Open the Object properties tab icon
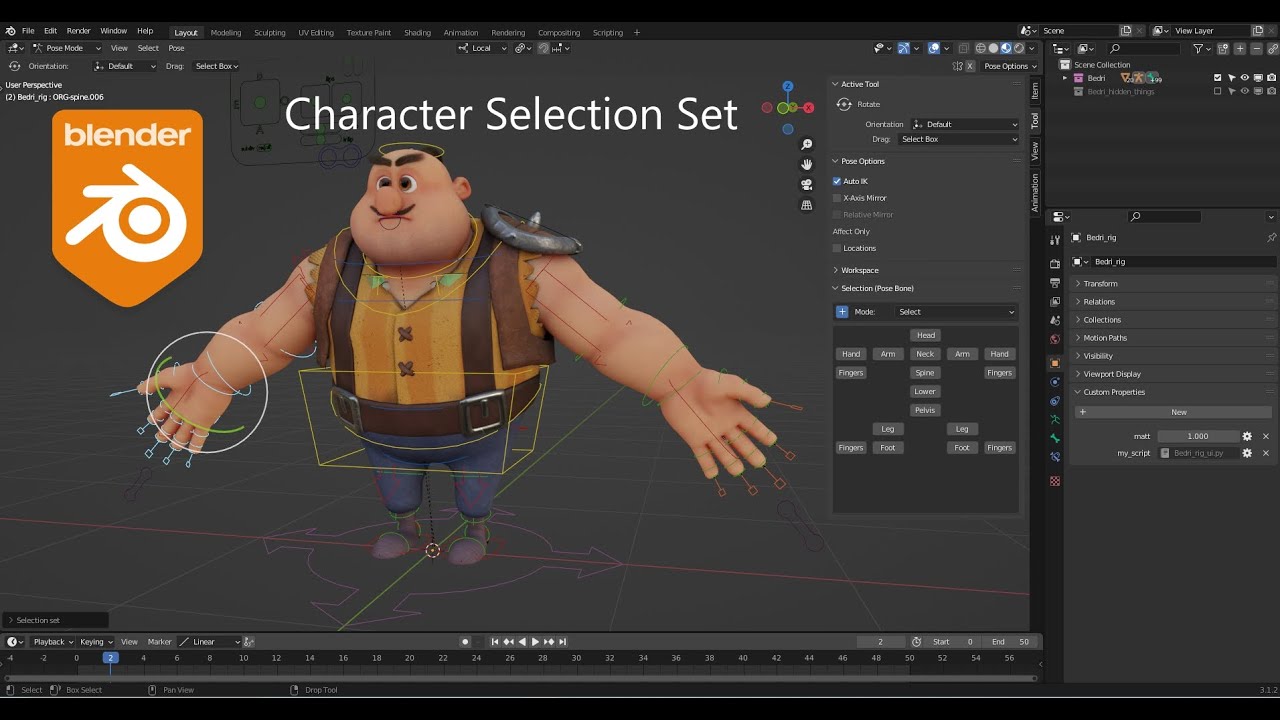This screenshot has width=1280, height=720. (1054, 363)
